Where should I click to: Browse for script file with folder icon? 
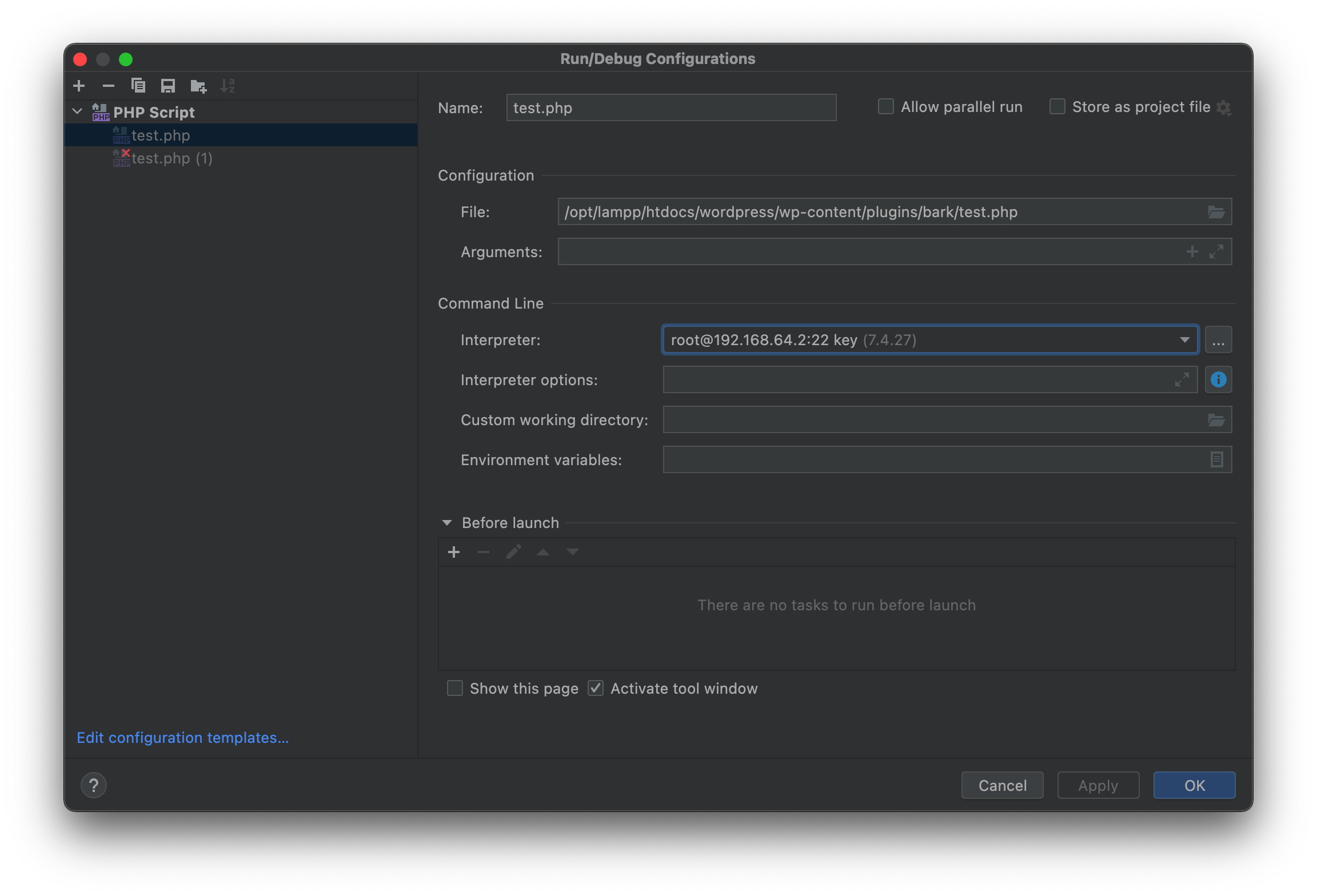click(1216, 212)
